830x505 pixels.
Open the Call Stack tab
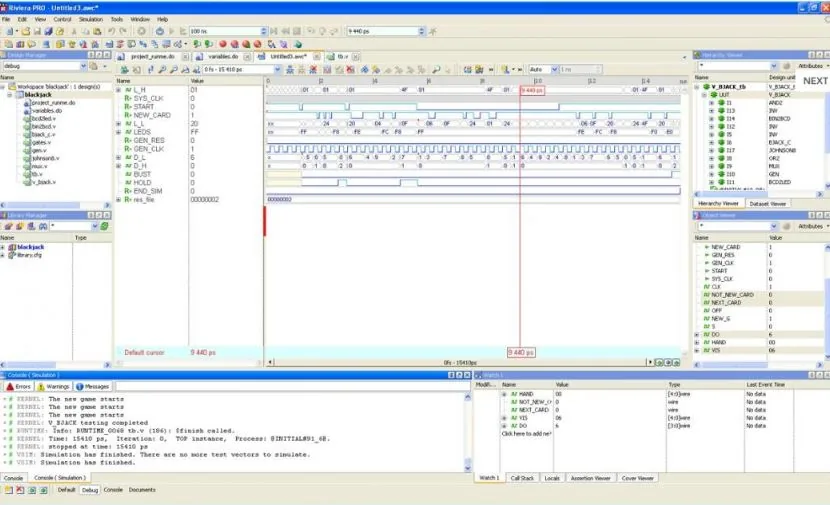(x=522, y=478)
